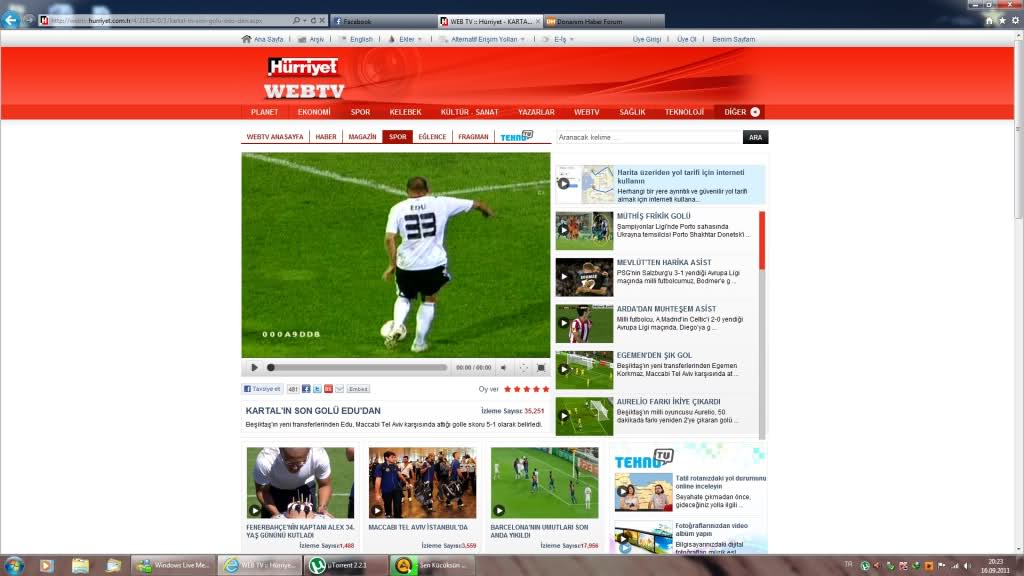Viewport: 1024px width, 576px height.
Task: Focus the Aranacak kelime search field
Action: pyautogui.click(x=648, y=137)
